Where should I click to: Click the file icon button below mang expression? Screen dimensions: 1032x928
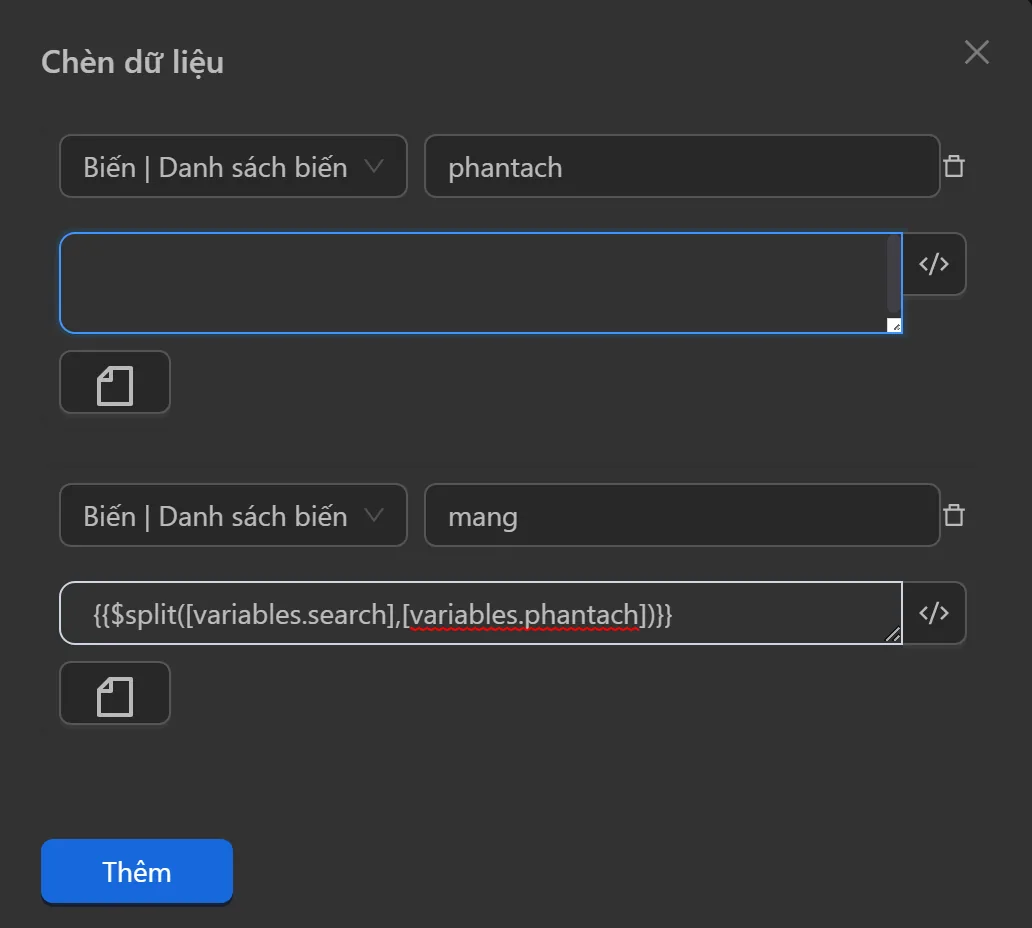point(115,693)
